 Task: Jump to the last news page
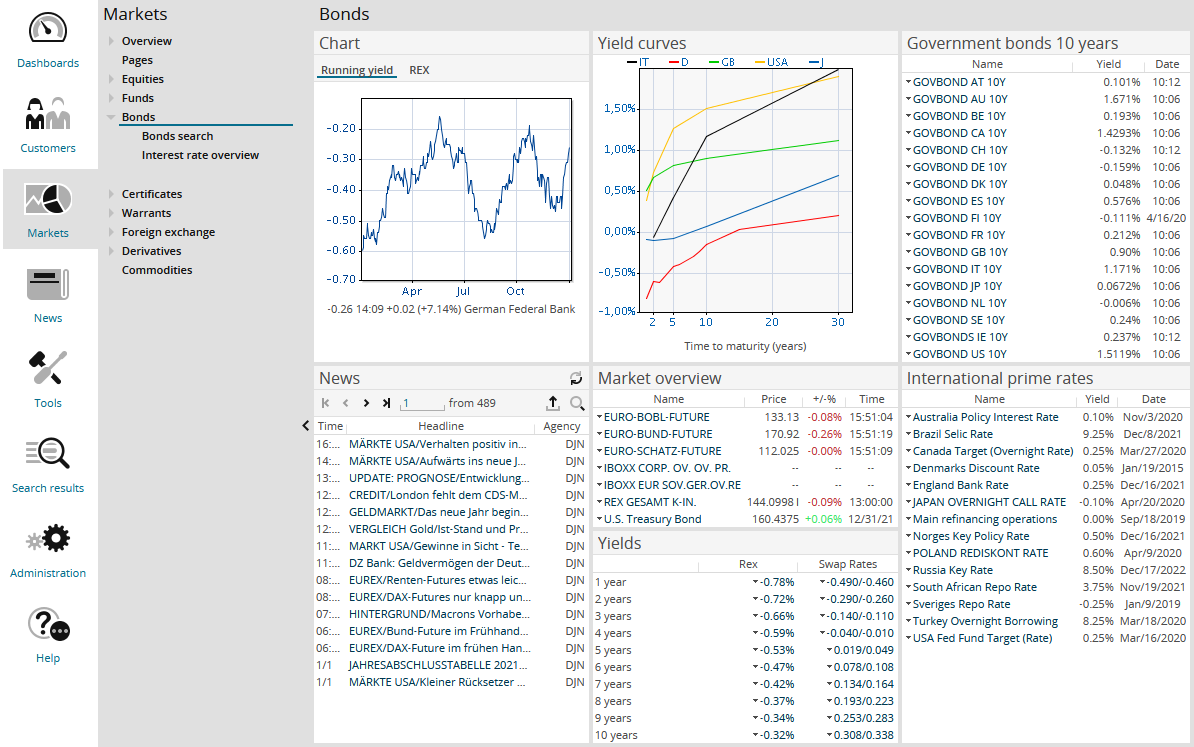coord(386,403)
